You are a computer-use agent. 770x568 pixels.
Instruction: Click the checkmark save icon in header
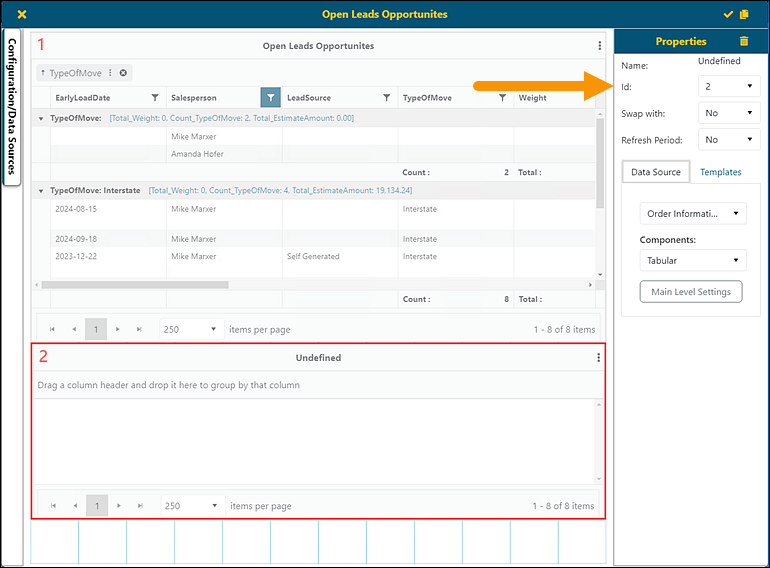pyautogui.click(x=728, y=15)
